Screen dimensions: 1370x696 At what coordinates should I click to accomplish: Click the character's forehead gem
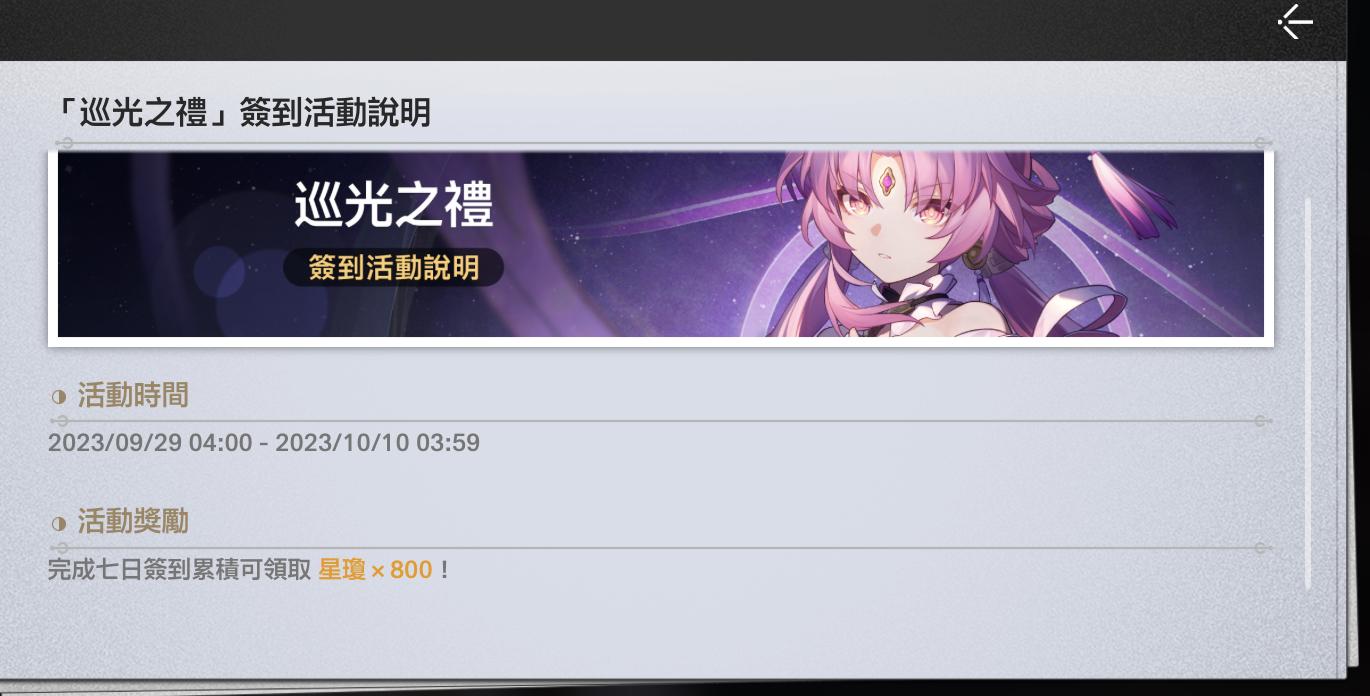tap(887, 182)
